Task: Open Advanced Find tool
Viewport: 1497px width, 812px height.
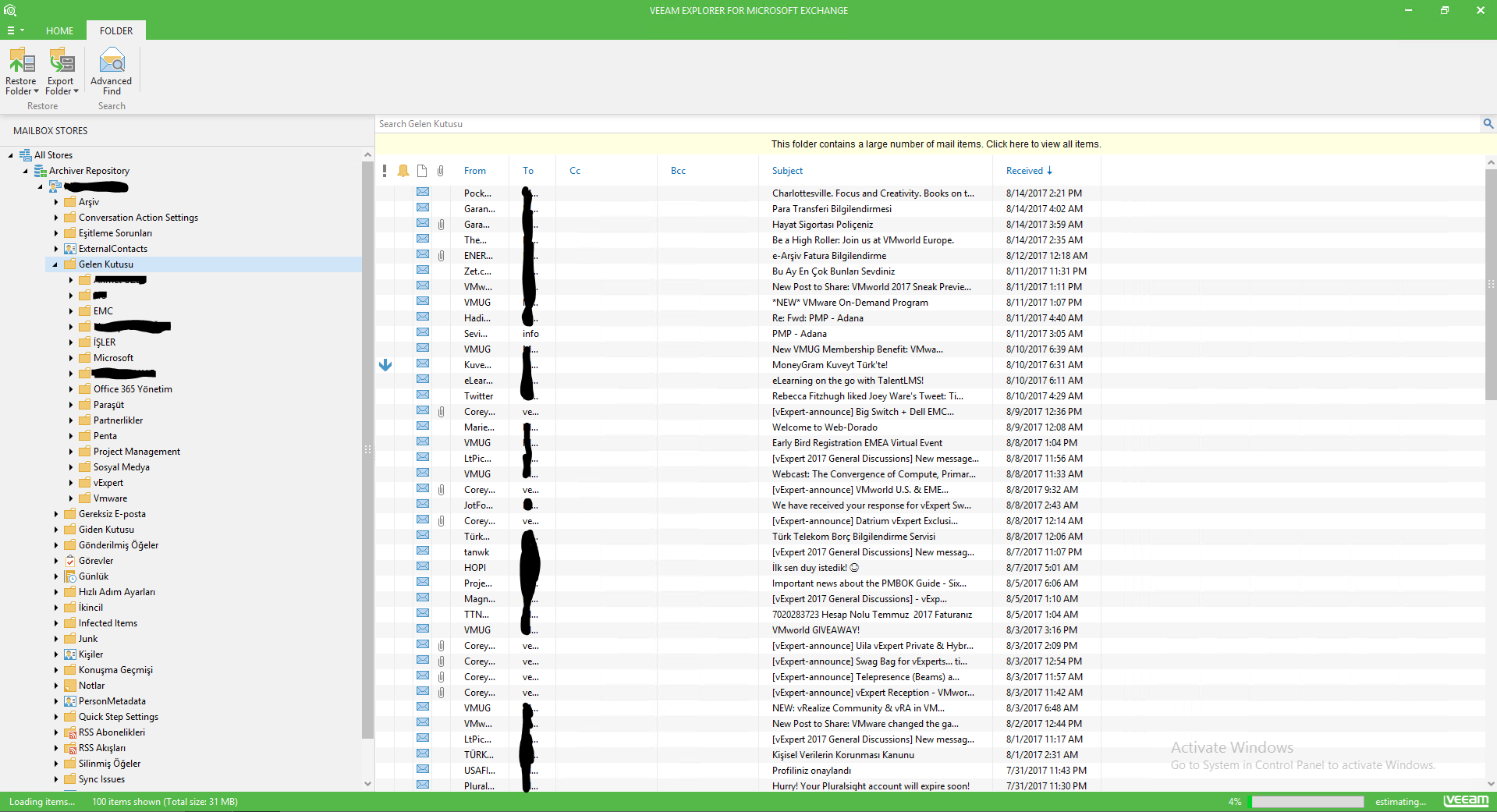Action: coord(112,72)
